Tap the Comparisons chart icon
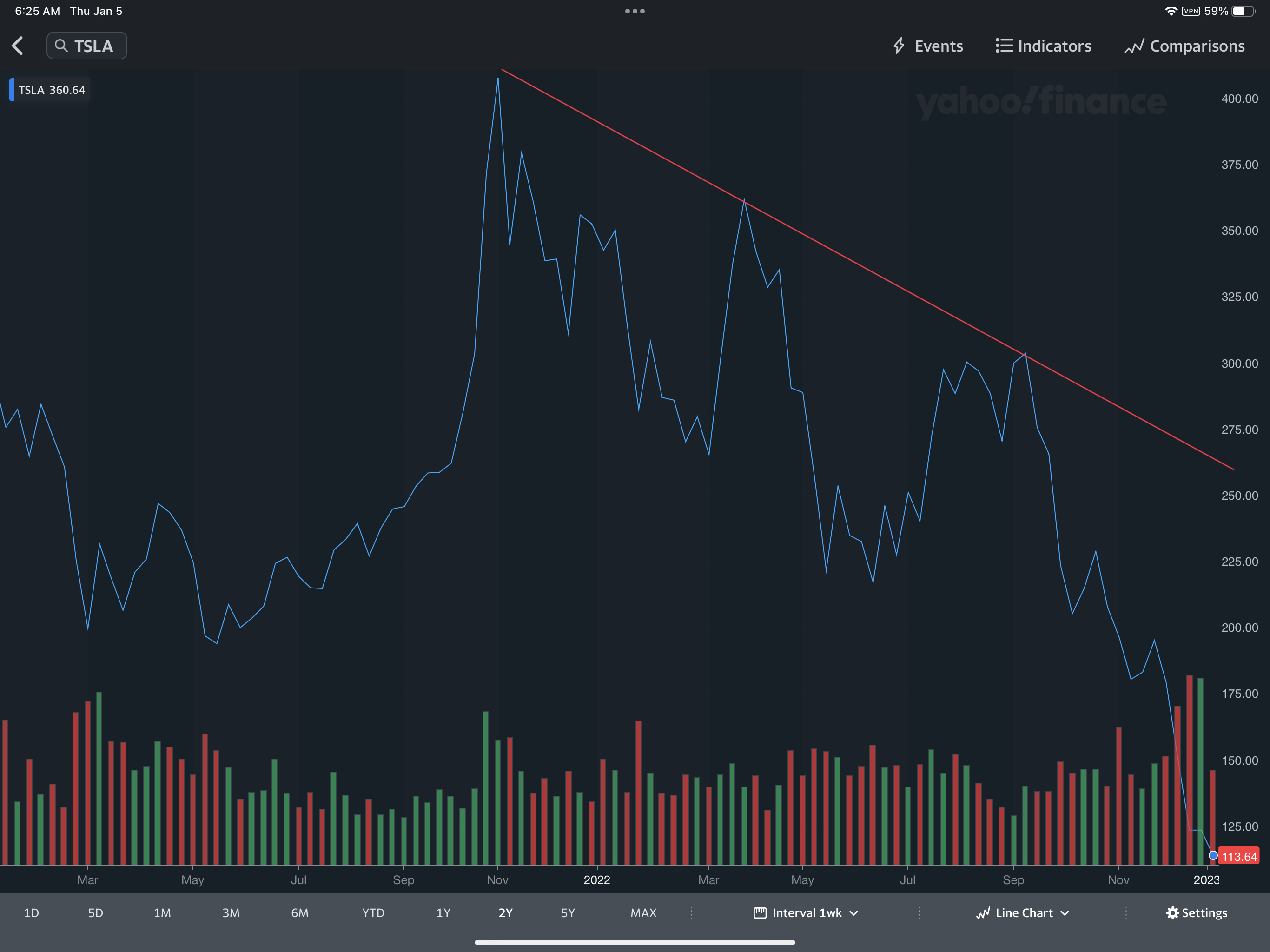1270x952 pixels. (x=1134, y=46)
